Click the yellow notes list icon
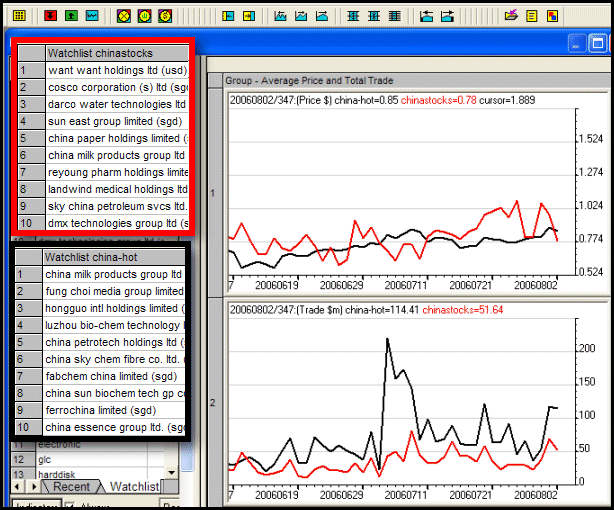Image resolution: width=614 pixels, height=510 pixels. (532, 16)
